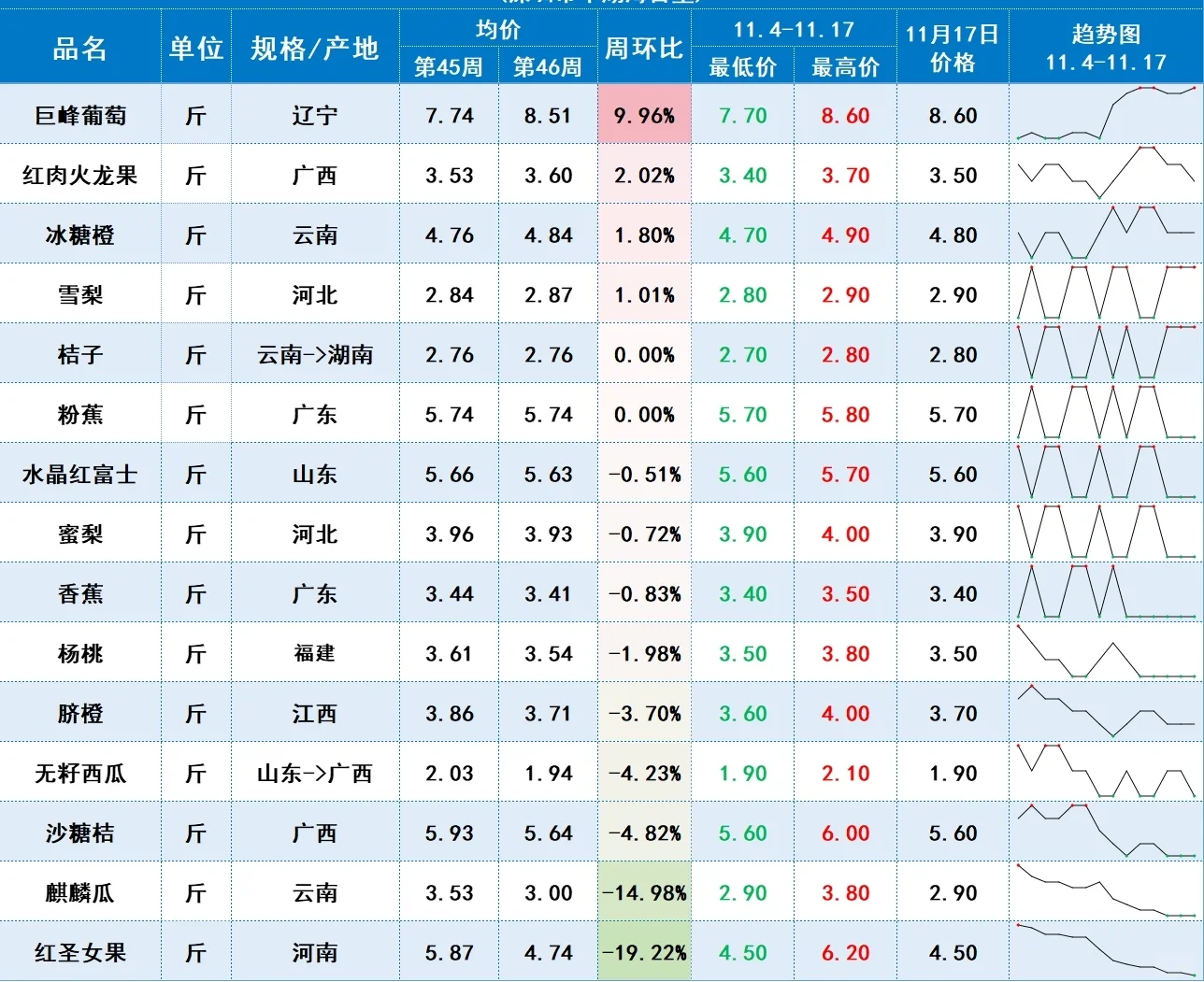Click the 均价 header cell
Screen dimensions: 1204x982
(498, 30)
